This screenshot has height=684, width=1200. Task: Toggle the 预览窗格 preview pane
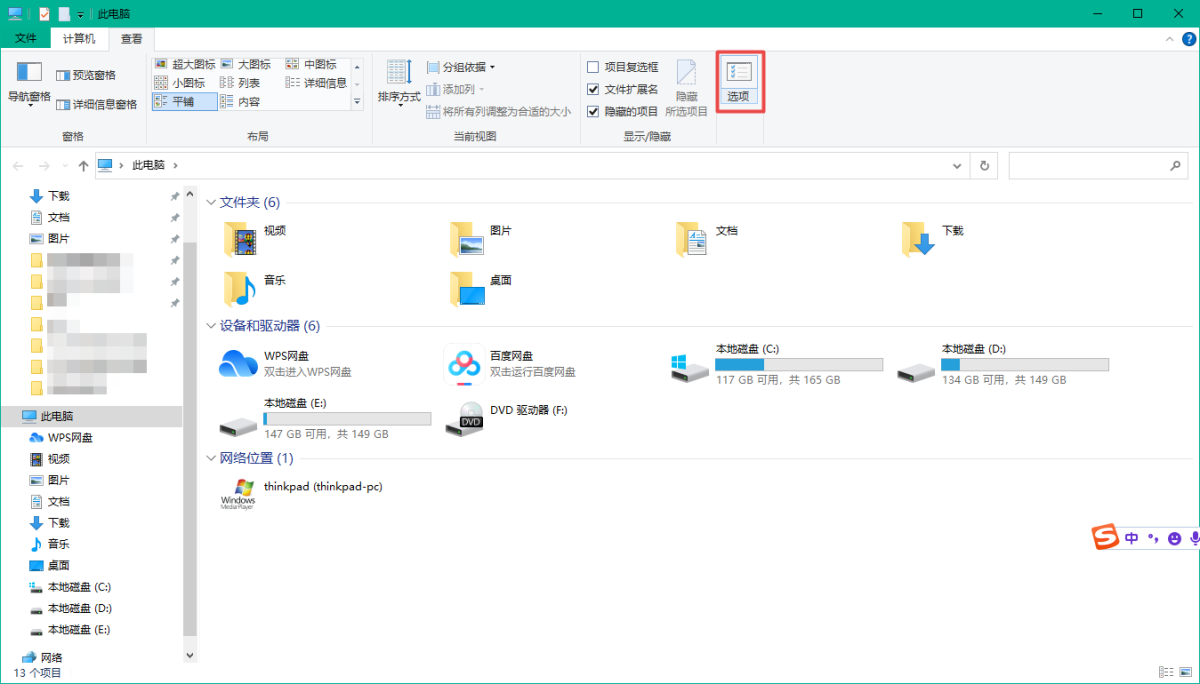pos(86,75)
